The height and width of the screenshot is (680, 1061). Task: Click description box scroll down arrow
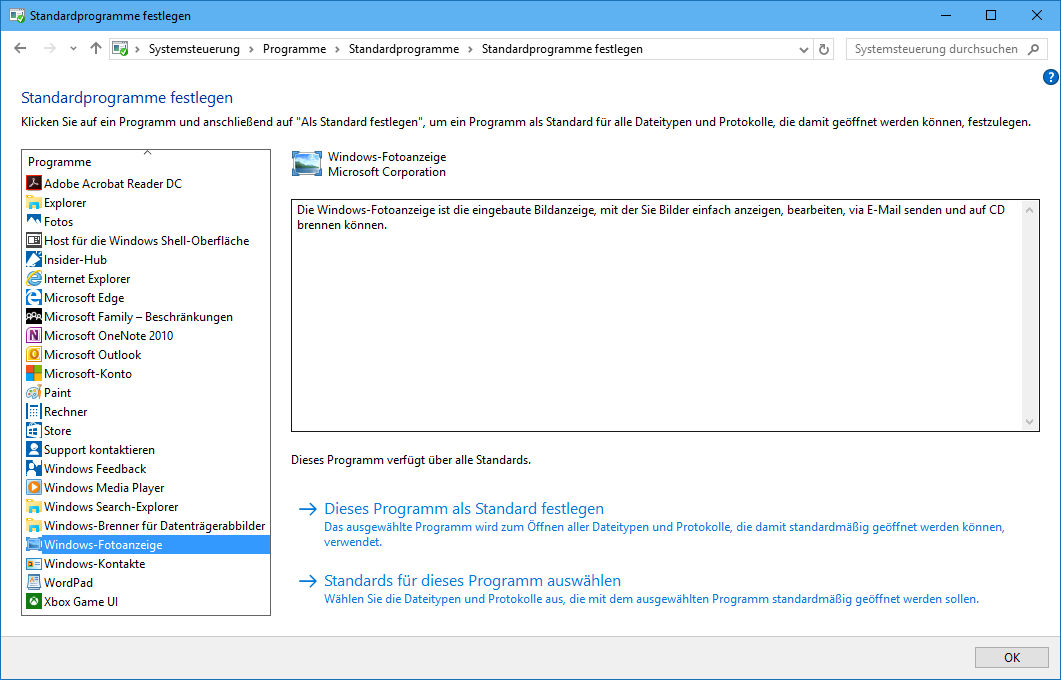click(1029, 422)
